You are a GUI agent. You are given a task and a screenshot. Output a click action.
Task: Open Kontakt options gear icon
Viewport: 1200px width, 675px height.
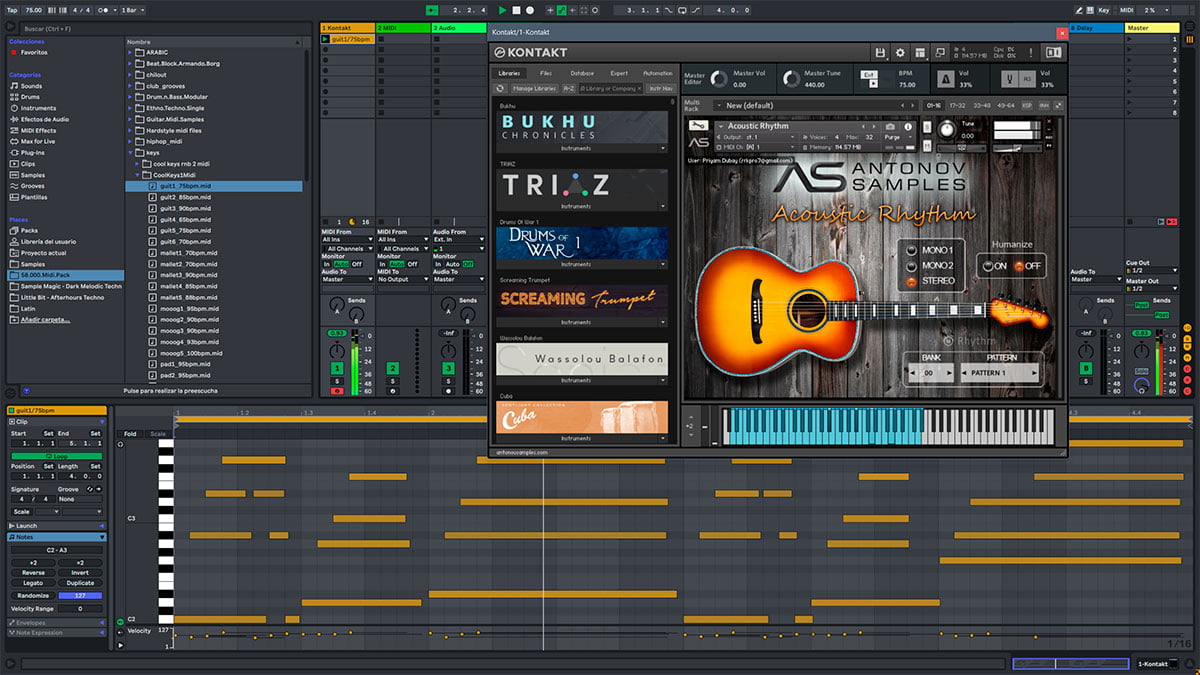[900, 53]
